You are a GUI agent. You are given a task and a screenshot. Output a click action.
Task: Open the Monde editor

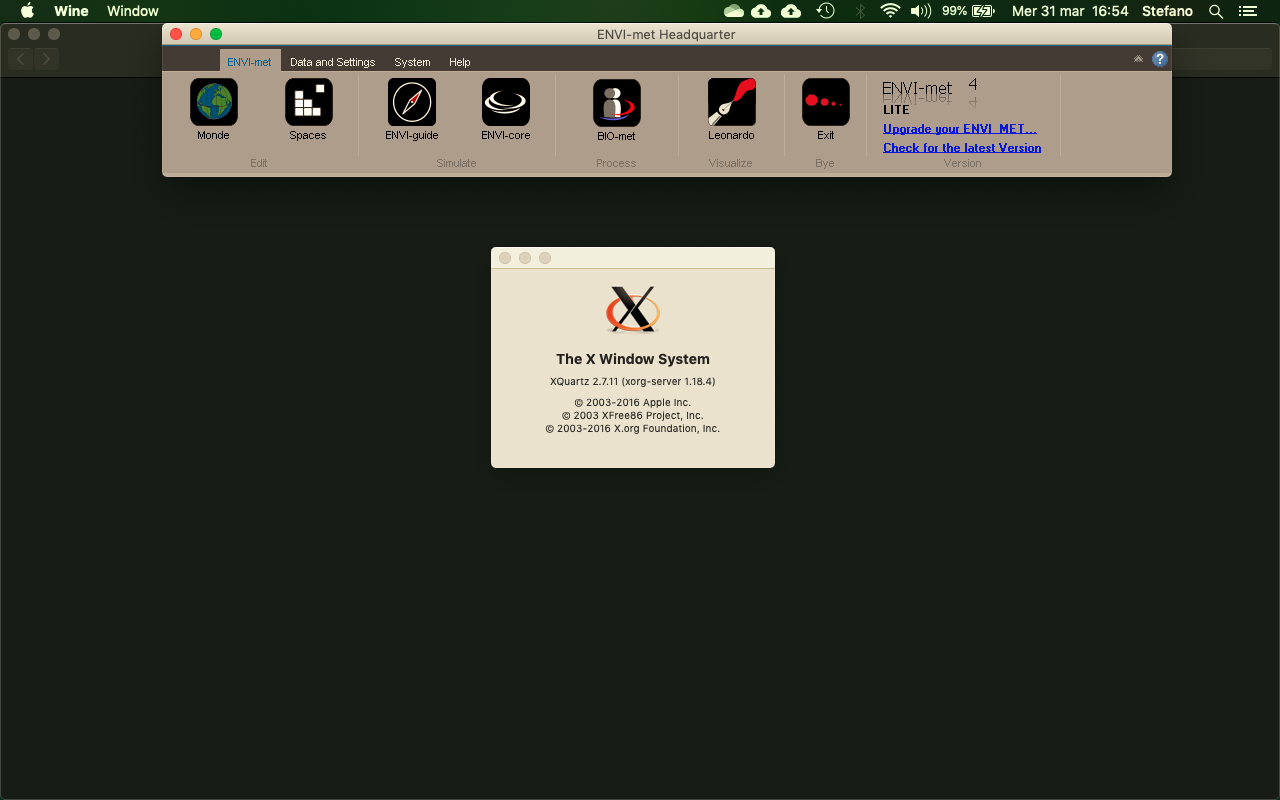(x=213, y=101)
